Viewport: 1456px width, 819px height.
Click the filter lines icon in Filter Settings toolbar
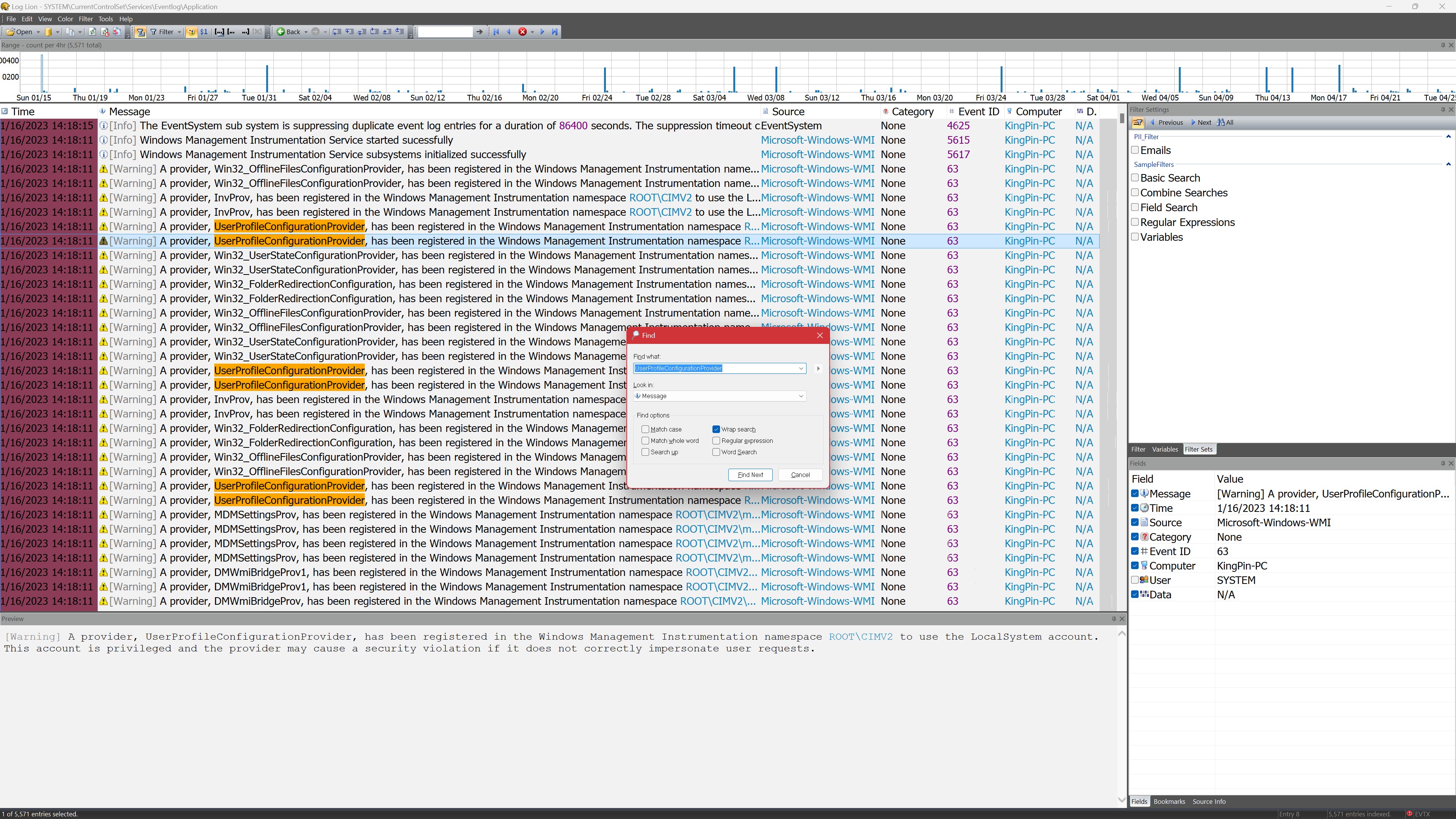[x=1138, y=122]
